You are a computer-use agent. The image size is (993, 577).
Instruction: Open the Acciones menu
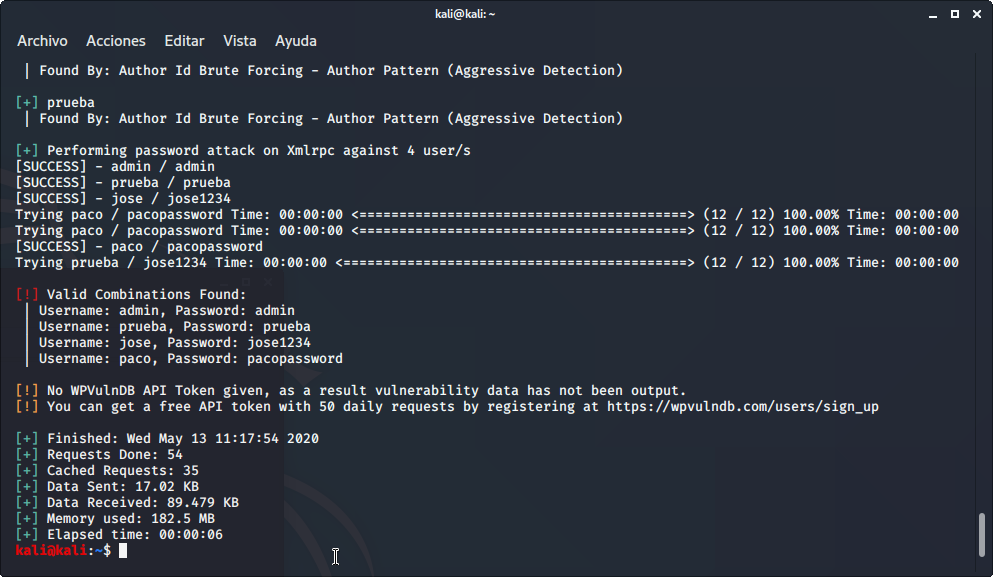tap(116, 41)
